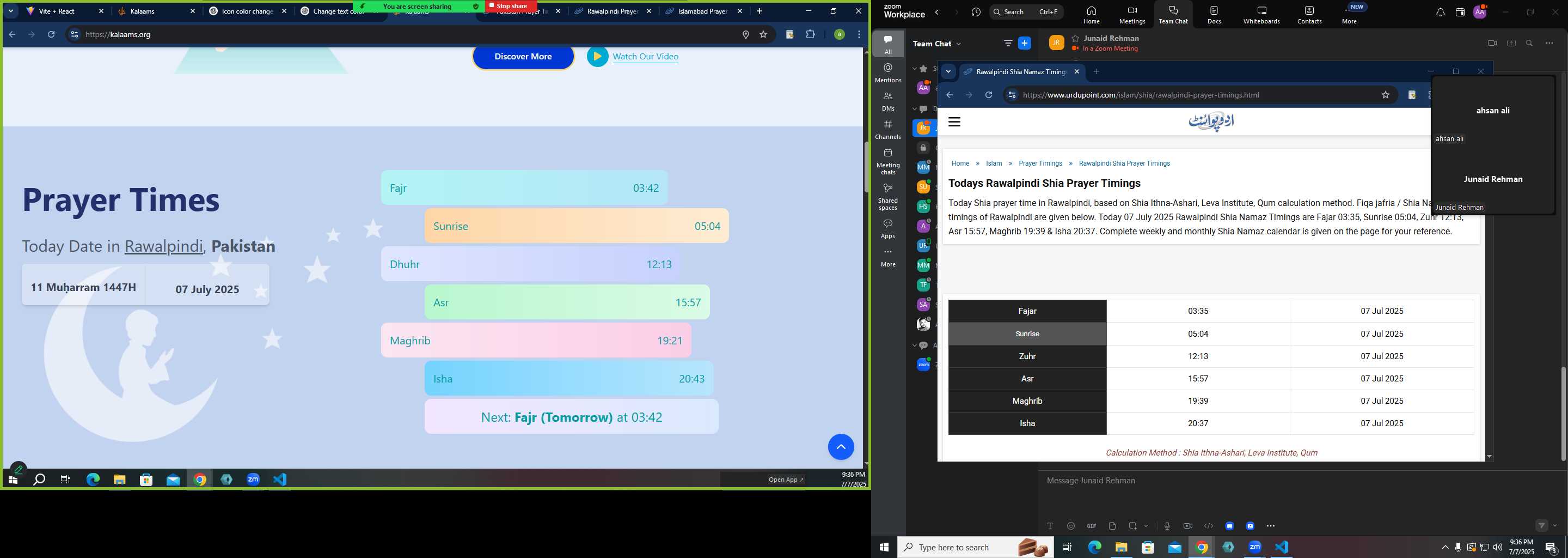Viewport: 1568px width, 558px height.
Task: Open Channels in Zoom sidebar
Action: pyautogui.click(x=888, y=130)
